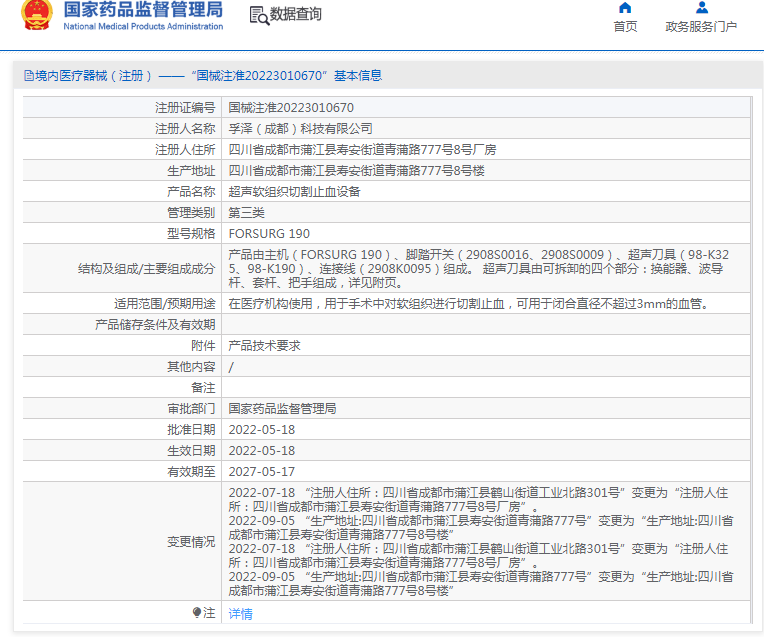
Task: Click the 变更情况 change history text
Action: tap(481, 541)
